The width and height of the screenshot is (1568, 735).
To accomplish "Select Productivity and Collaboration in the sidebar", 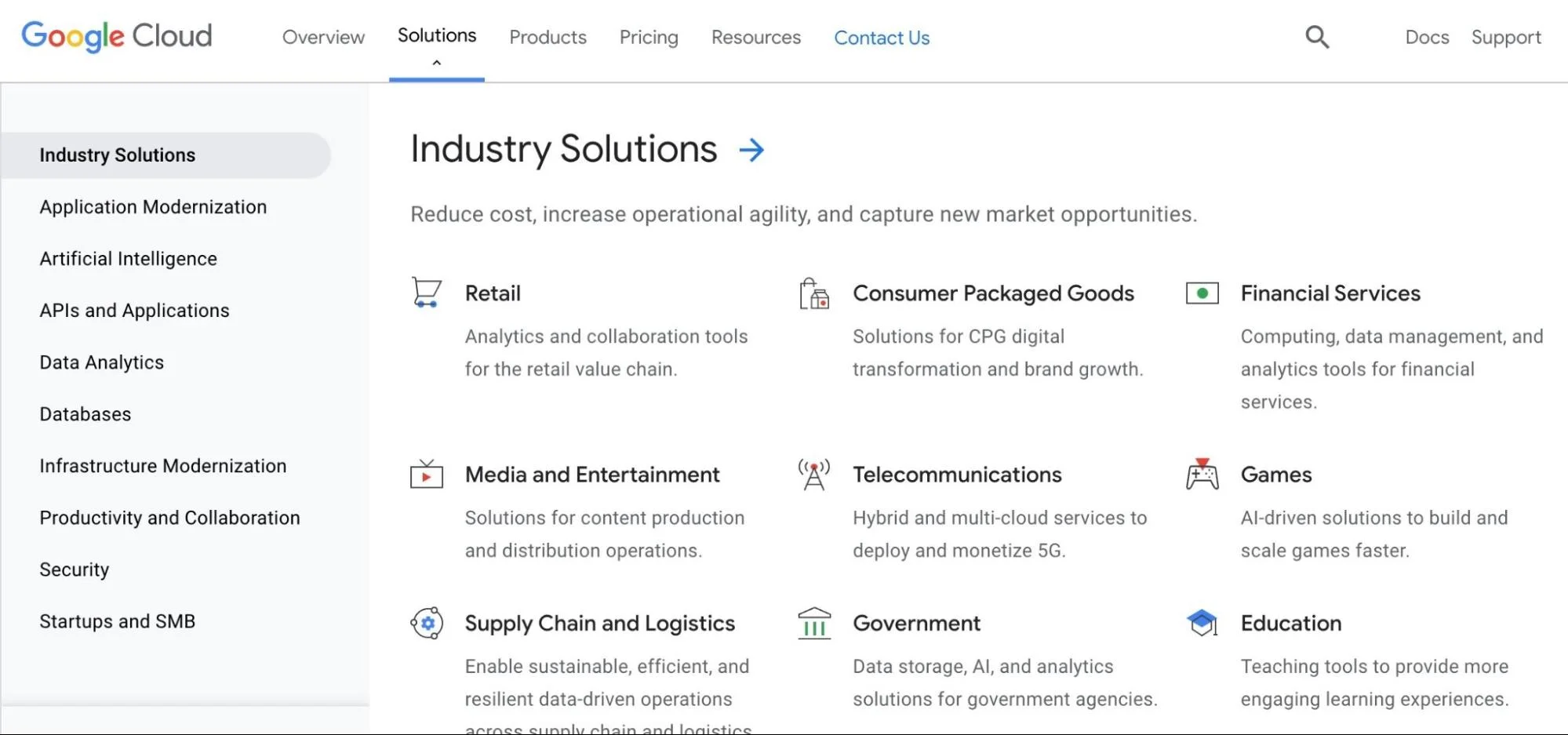I will click(x=169, y=518).
